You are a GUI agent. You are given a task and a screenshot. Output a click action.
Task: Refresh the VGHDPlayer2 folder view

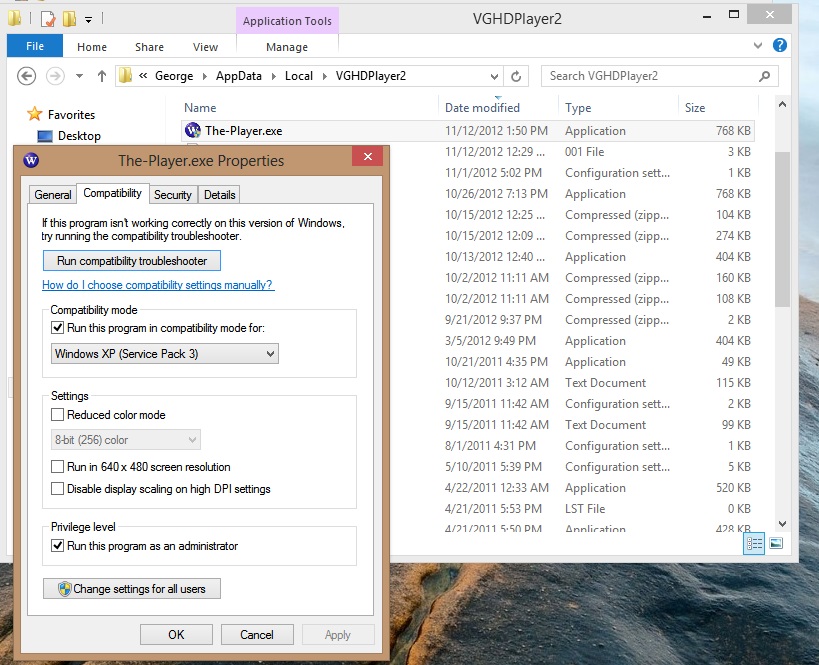click(x=516, y=76)
